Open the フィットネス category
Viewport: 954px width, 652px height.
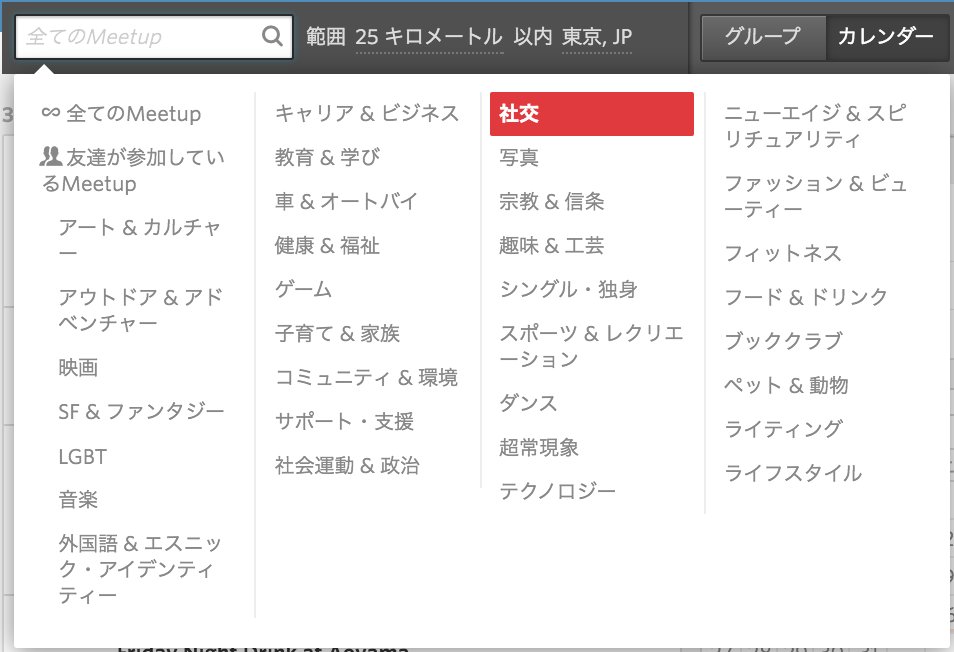point(784,253)
